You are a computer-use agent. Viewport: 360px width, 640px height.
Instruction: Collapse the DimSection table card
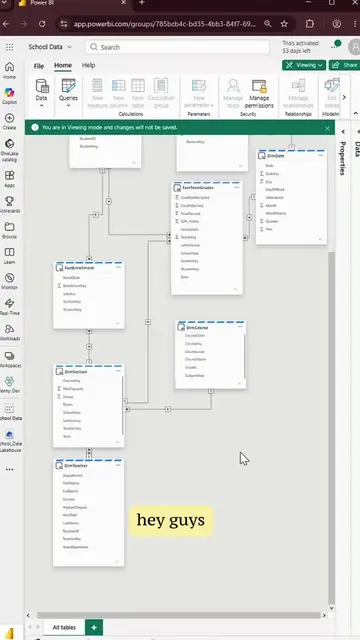click(118, 442)
